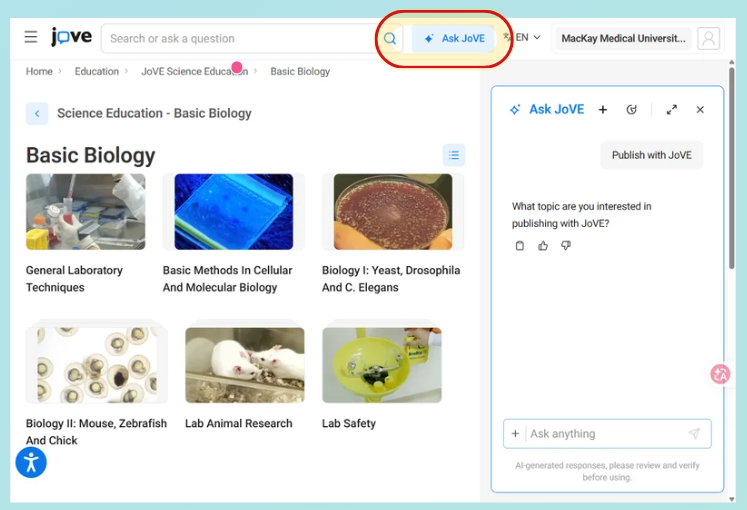Click the back chevron beside Science Education

click(37, 113)
